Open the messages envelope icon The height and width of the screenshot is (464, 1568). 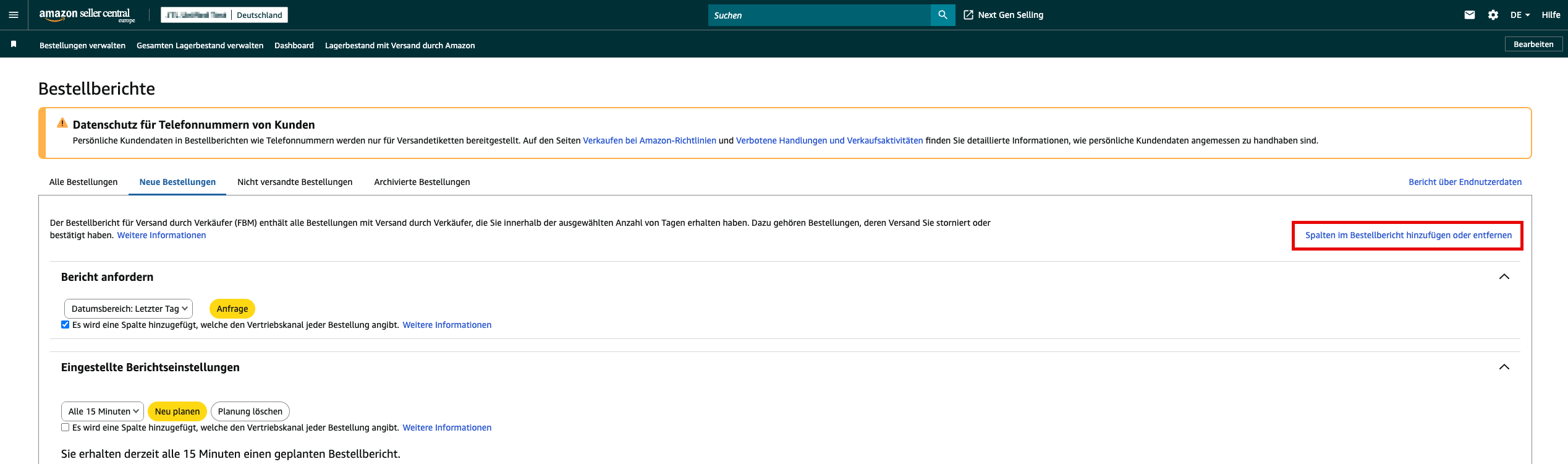1470,15
